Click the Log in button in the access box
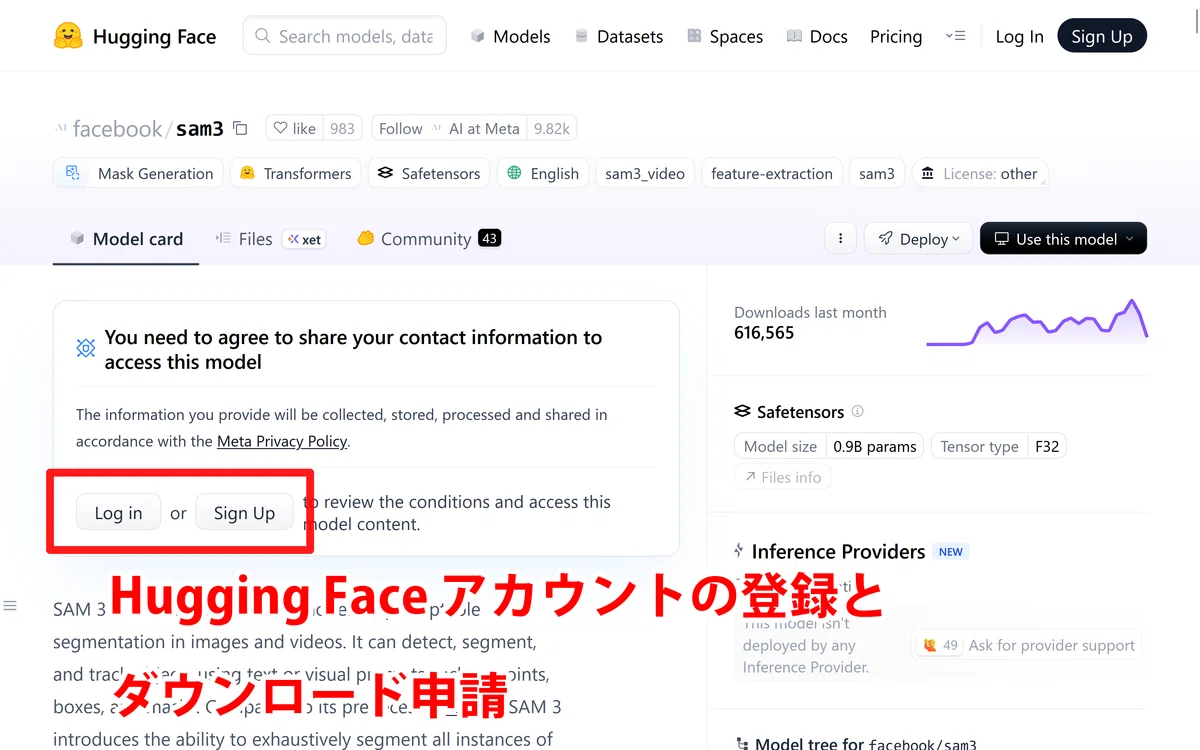The image size is (1200, 750). (118, 513)
